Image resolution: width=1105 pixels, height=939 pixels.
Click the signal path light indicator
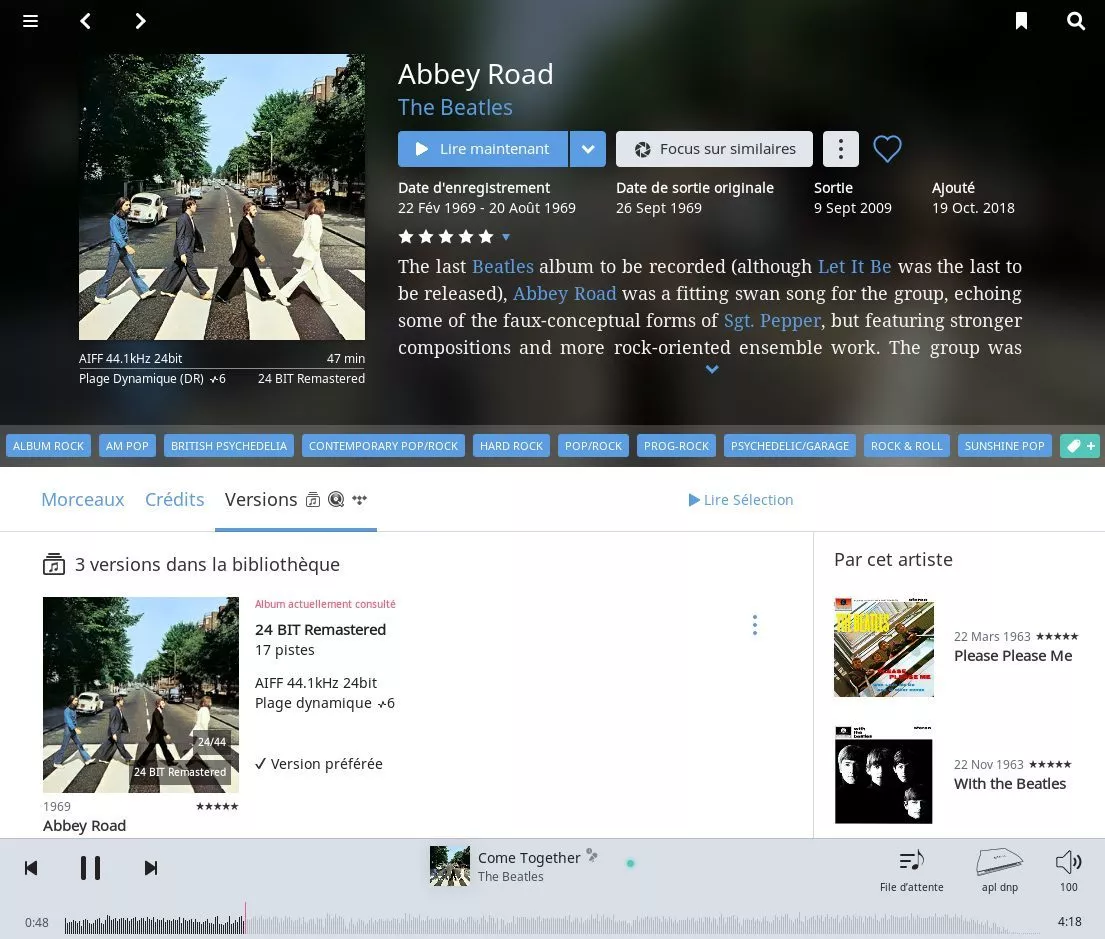630,864
